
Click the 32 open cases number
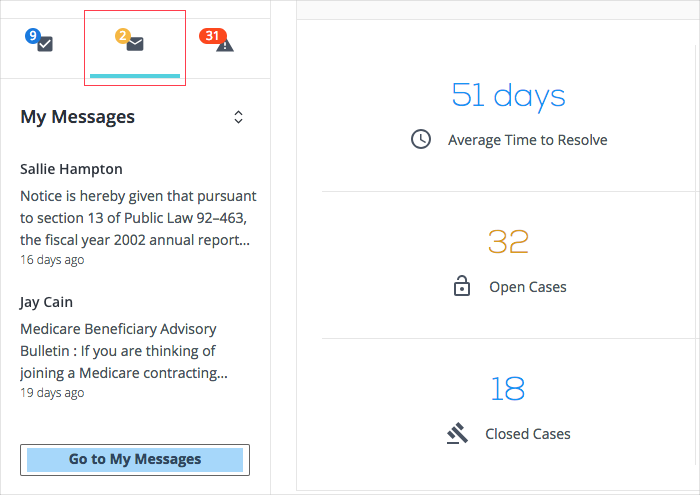coord(508,241)
